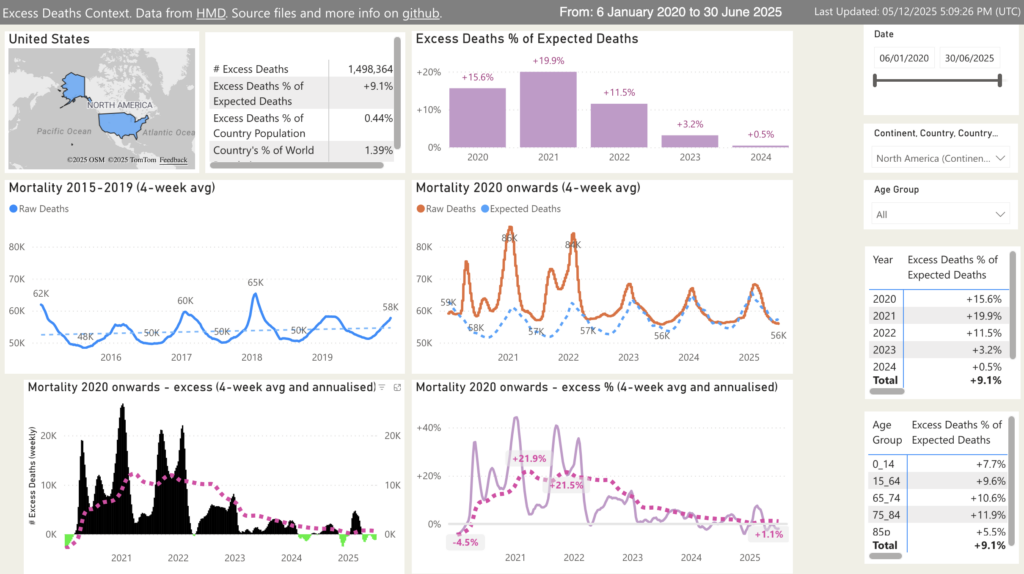Select Alaska shape on the map
1024x574 pixels.
click(x=72, y=86)
